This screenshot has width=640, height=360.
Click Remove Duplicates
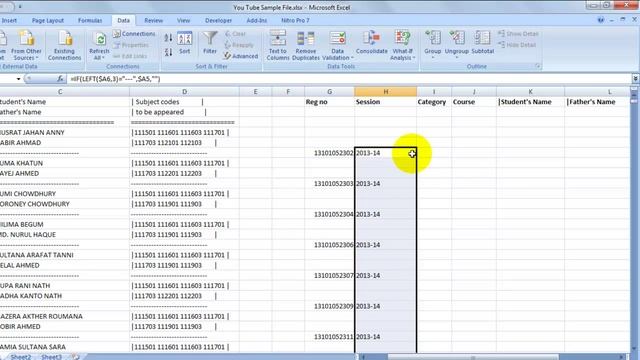(306, 45)
